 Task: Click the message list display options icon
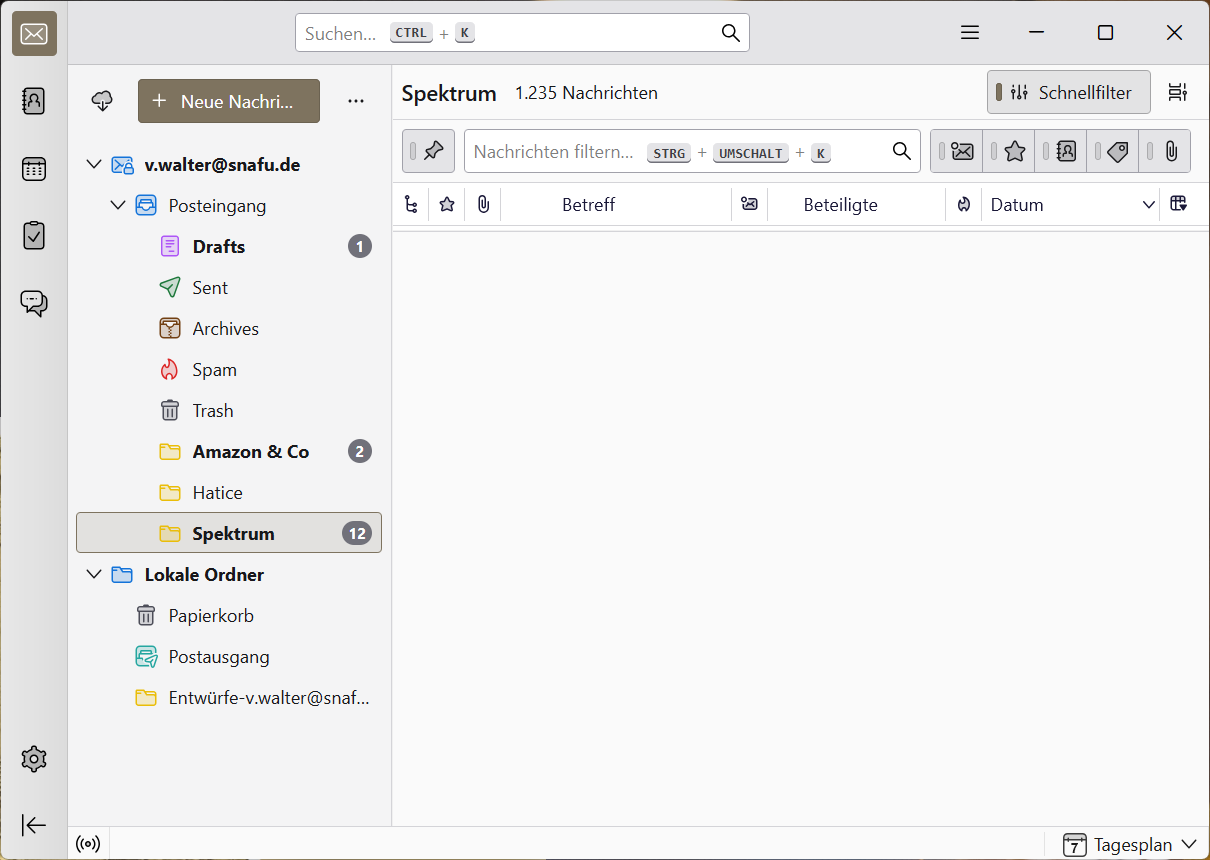1178,93
